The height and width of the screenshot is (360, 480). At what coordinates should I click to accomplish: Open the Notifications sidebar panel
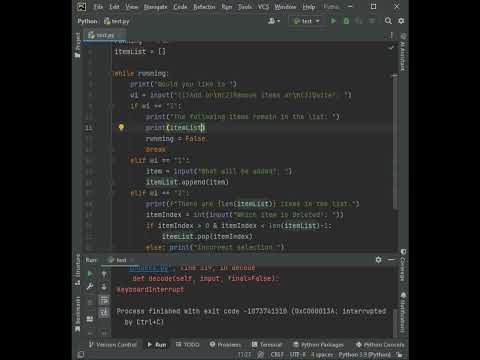tap(403, 312)
